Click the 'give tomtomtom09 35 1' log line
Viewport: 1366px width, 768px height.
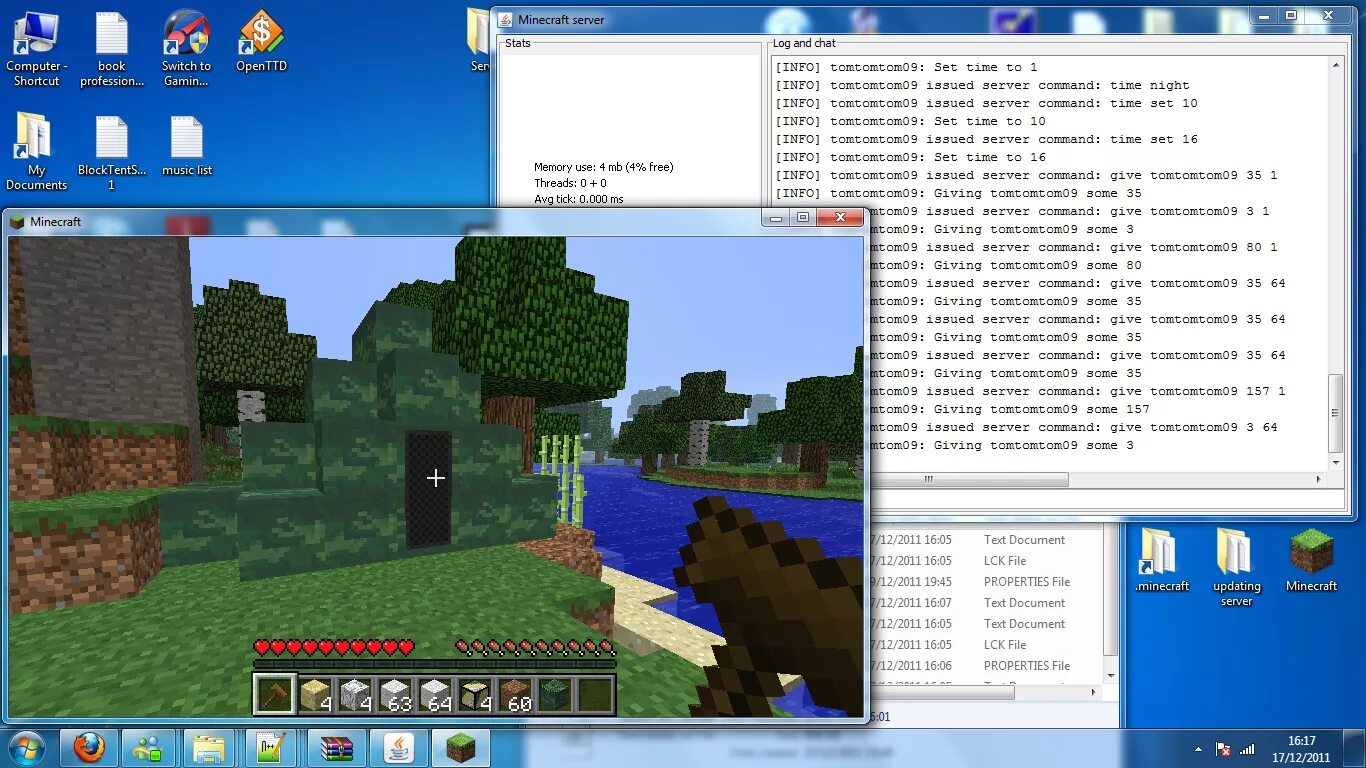1026,175
